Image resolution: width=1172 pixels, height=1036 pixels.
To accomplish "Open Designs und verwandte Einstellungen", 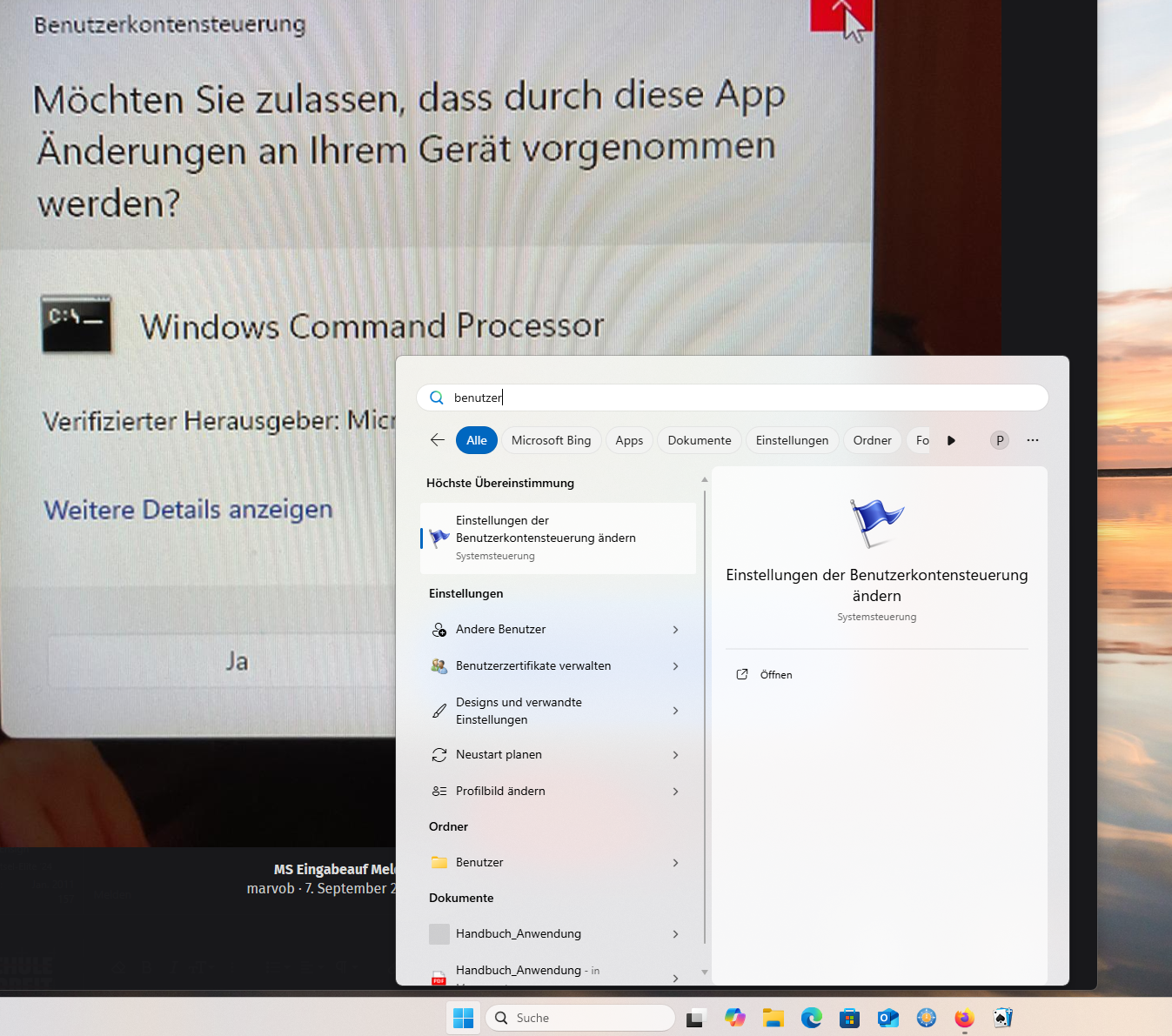I will pyautogui.click(x=558, y=711).
